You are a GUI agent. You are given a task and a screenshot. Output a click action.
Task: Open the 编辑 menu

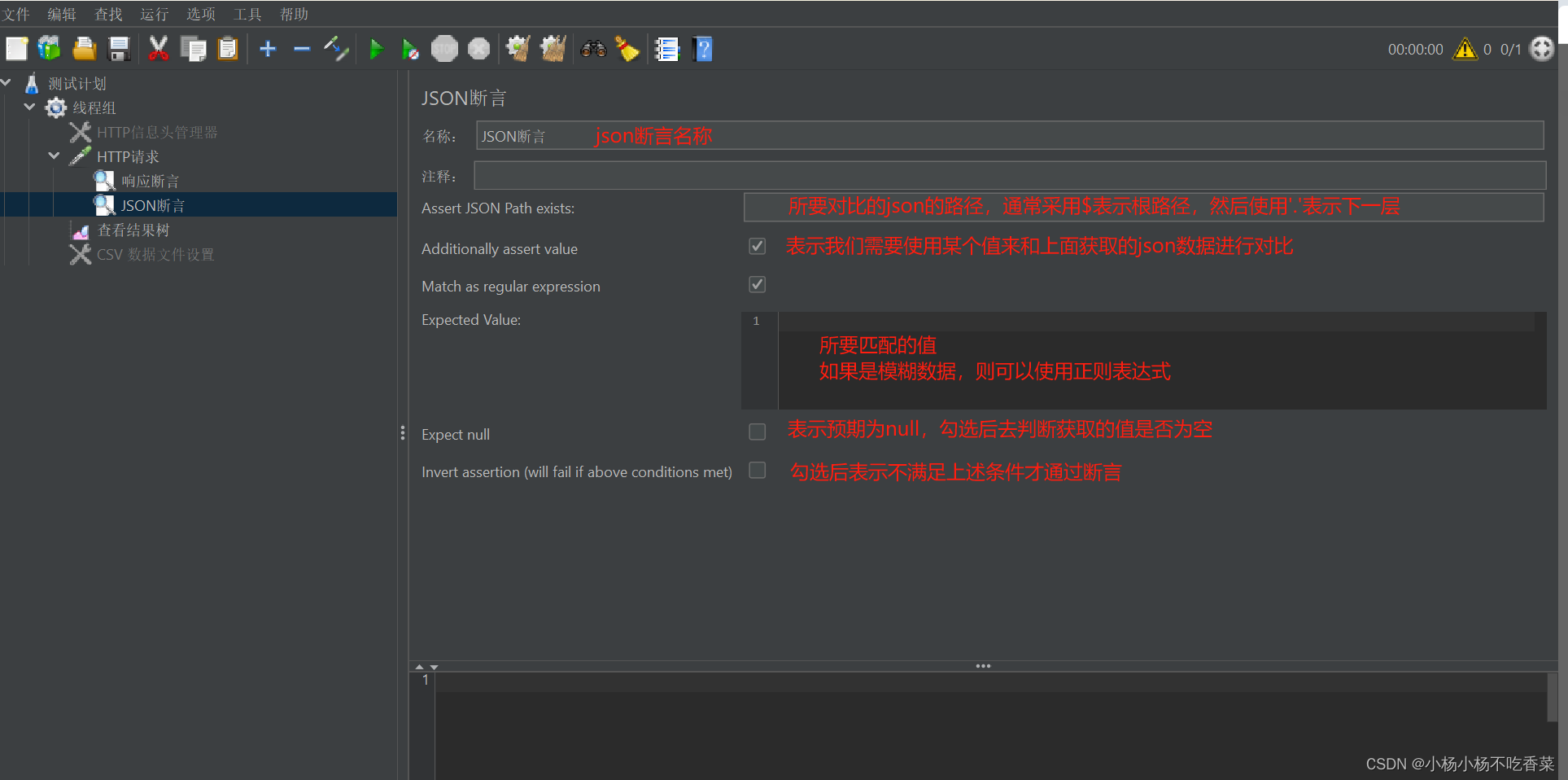[62, 14]
